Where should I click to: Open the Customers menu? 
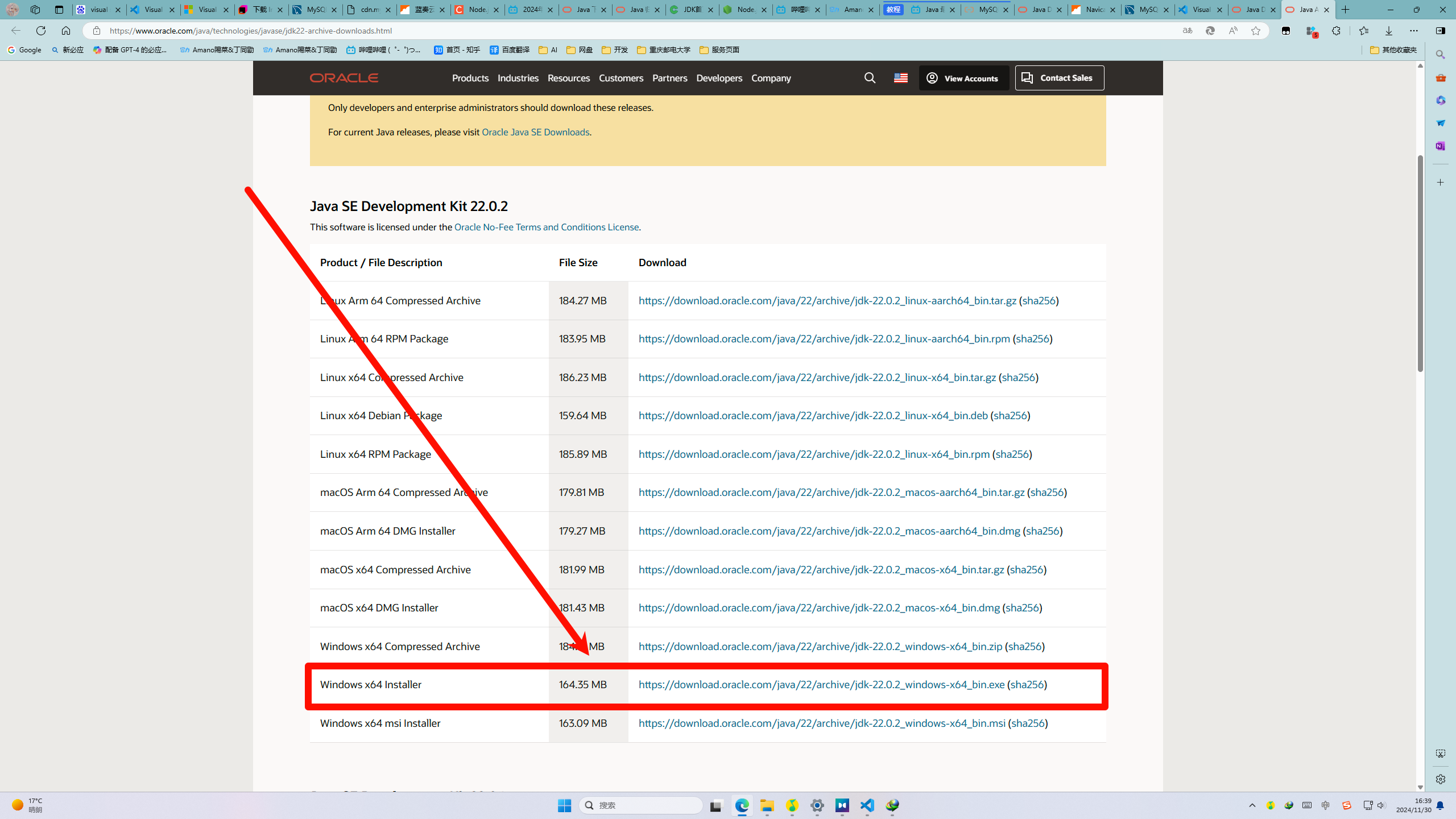(621, 78)
